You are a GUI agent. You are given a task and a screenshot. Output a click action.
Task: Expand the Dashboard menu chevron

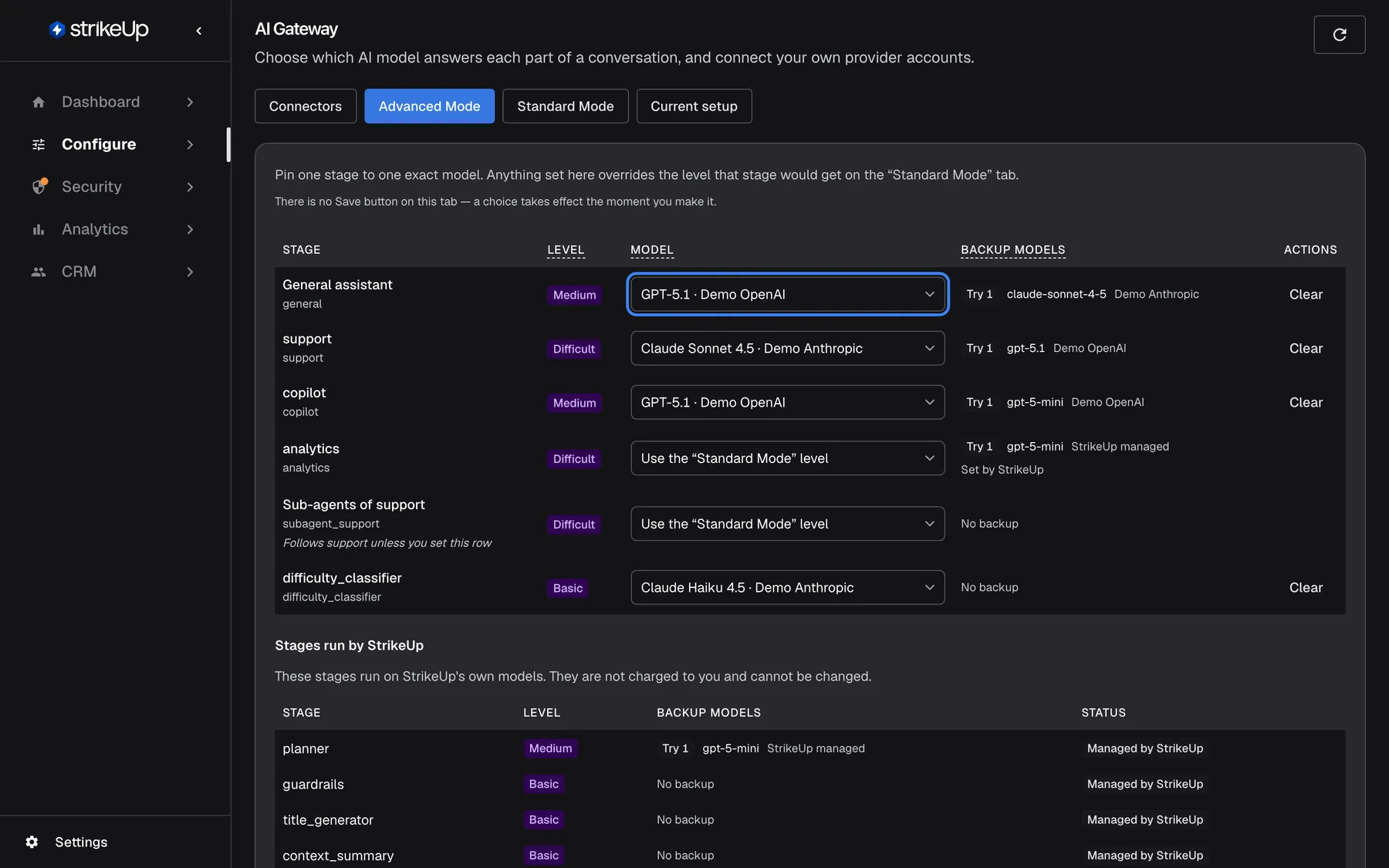pyautogui.click(x=190, y=102)
